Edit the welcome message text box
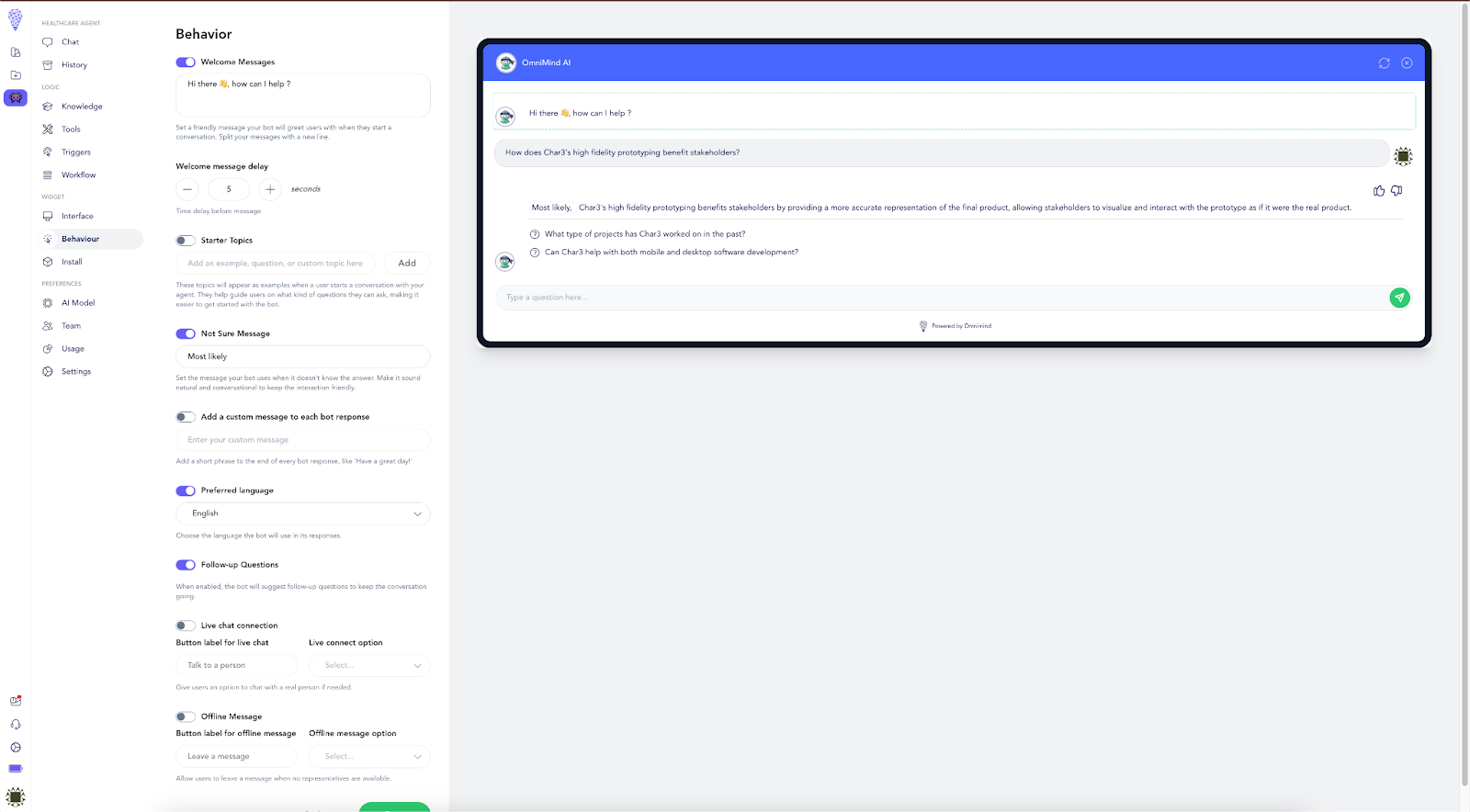Image resolution: width=1470 pixels, height=812 pixels. click(303, 96)
